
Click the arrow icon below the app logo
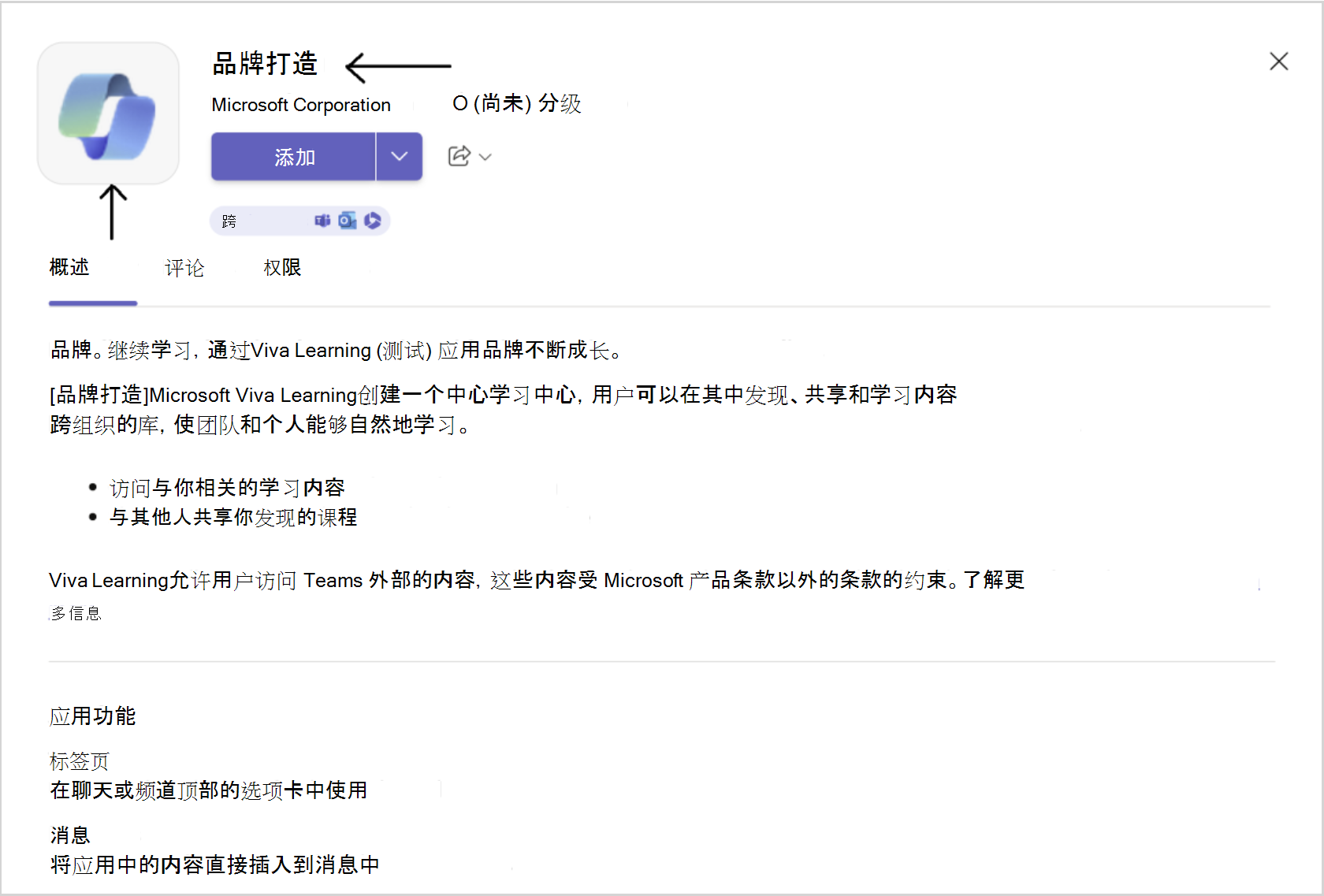pyautogui.click(x=111, y=211)
